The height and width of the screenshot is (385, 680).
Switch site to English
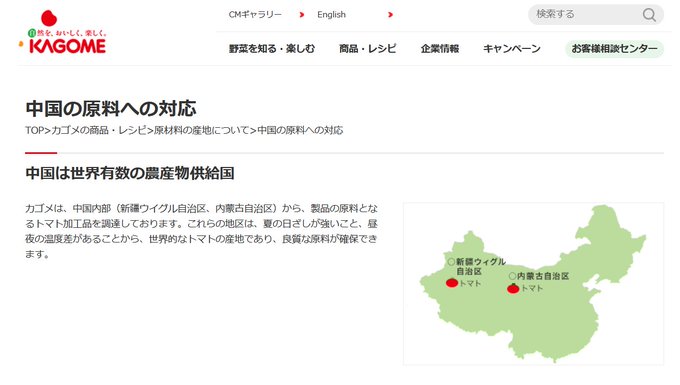point(331,15)
